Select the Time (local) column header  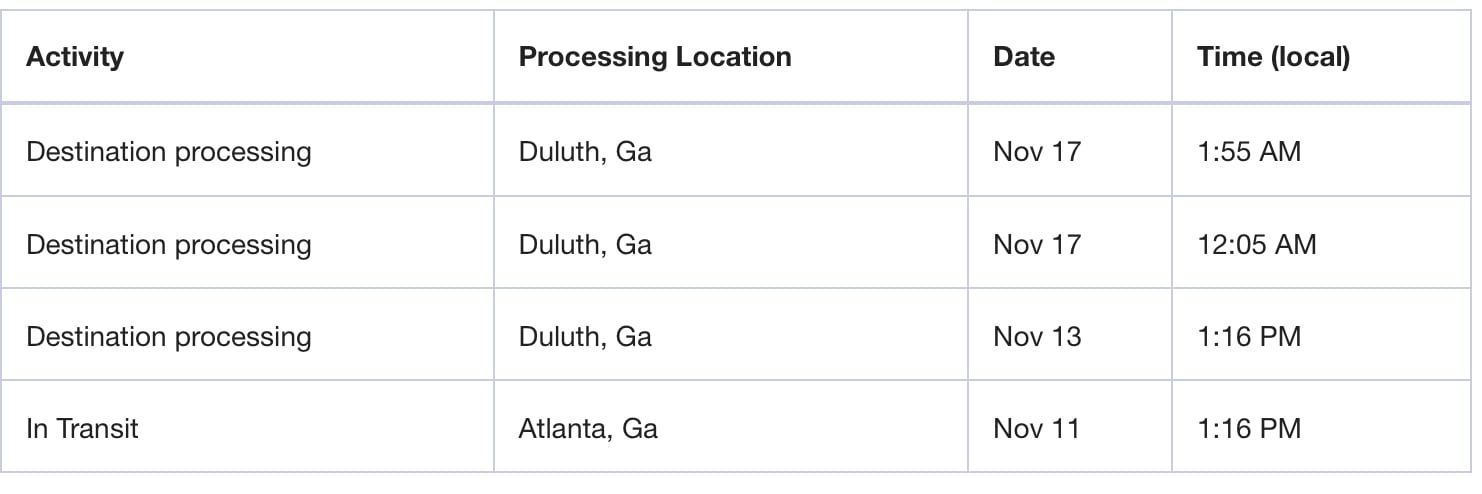coord(1274,57)
